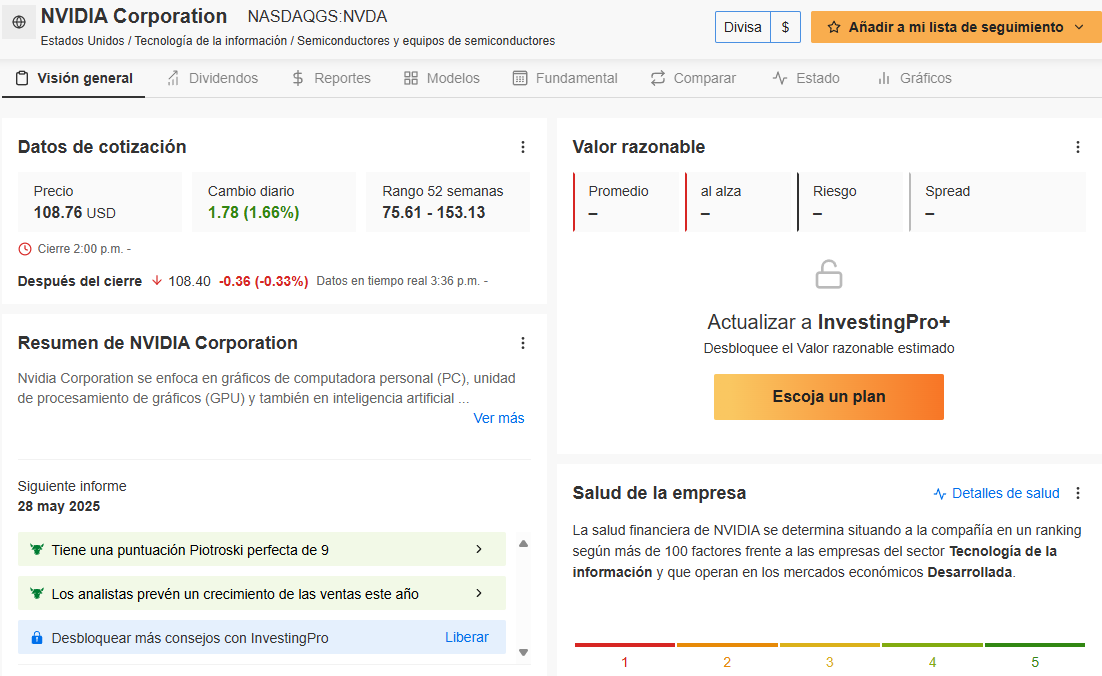
Task: Click the Rango 52 semanas 75.61 - 153.13 value
Action: coord(434,212)
